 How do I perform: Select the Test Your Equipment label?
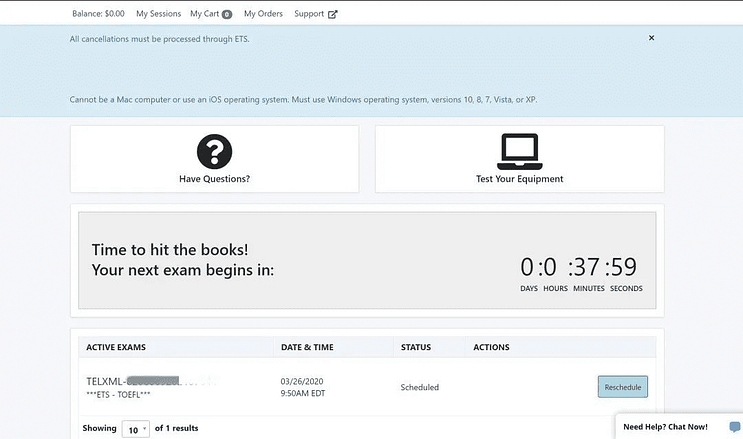519,179
